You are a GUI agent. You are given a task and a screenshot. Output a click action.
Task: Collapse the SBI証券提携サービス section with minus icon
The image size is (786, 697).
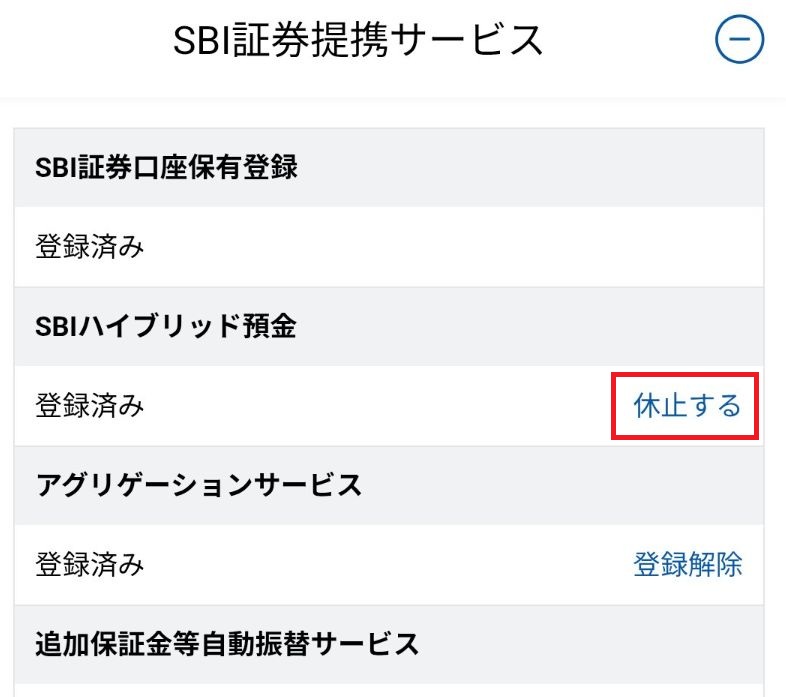(x=739, y=41)
